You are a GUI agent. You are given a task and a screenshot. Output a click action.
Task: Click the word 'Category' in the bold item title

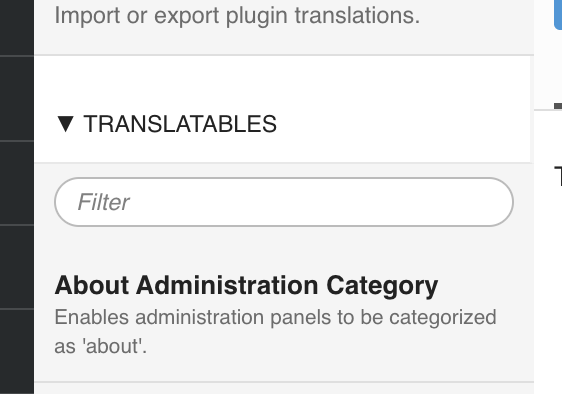382,286
